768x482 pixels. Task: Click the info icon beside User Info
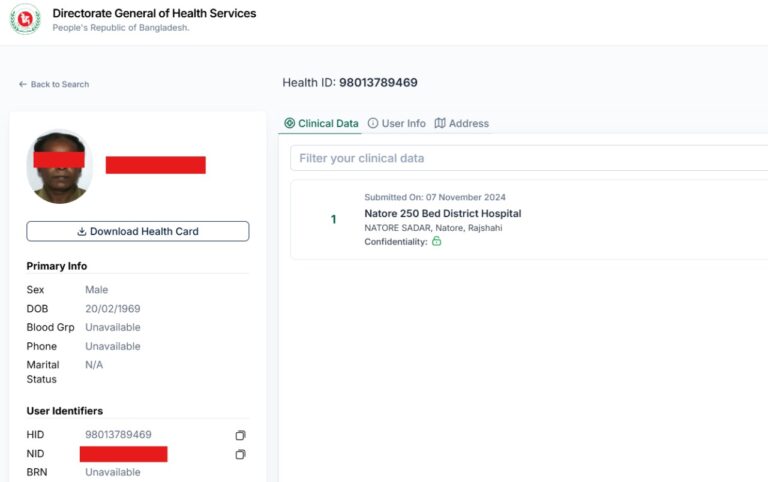click(373, 124)
